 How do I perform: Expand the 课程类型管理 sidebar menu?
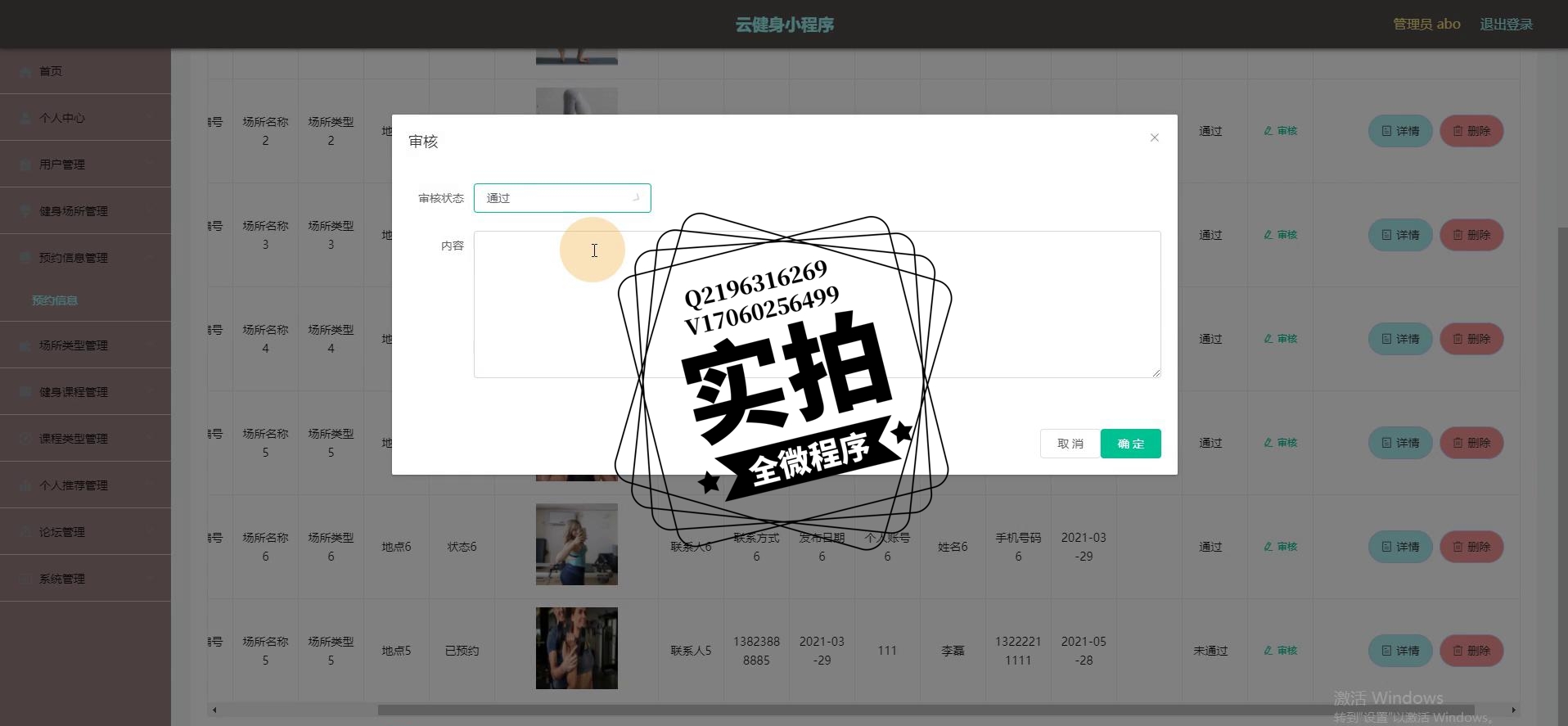point(85,439)
